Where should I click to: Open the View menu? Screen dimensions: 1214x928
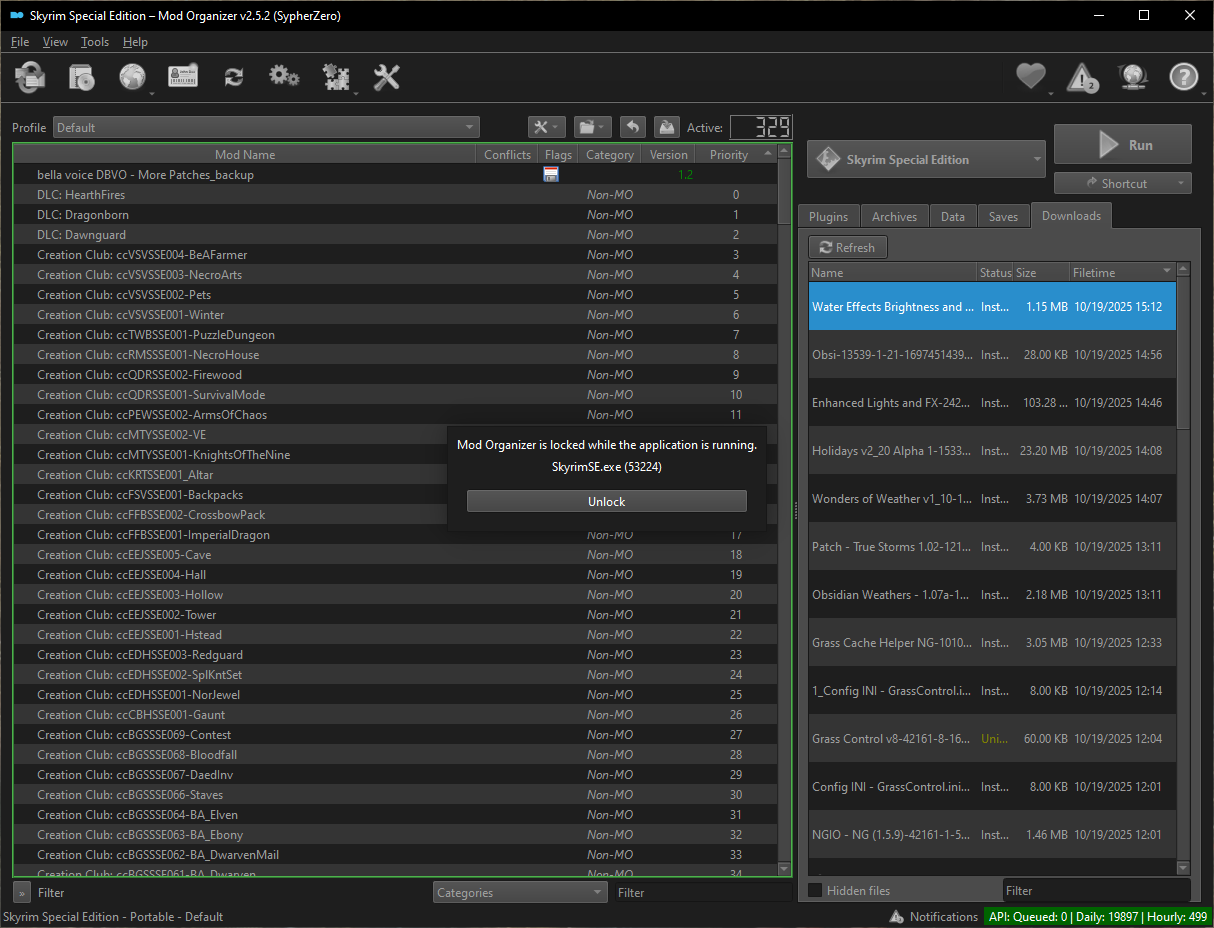[55, 42]
